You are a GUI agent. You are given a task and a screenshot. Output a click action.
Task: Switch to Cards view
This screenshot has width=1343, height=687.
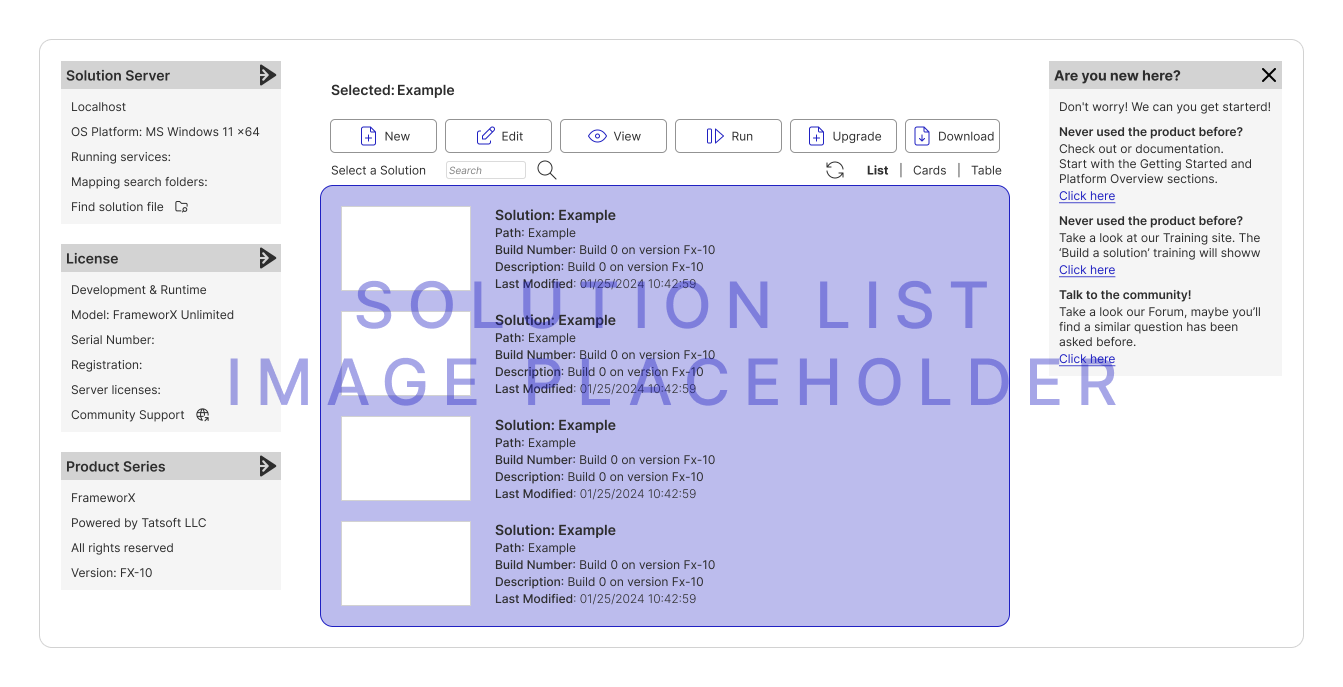929,170
